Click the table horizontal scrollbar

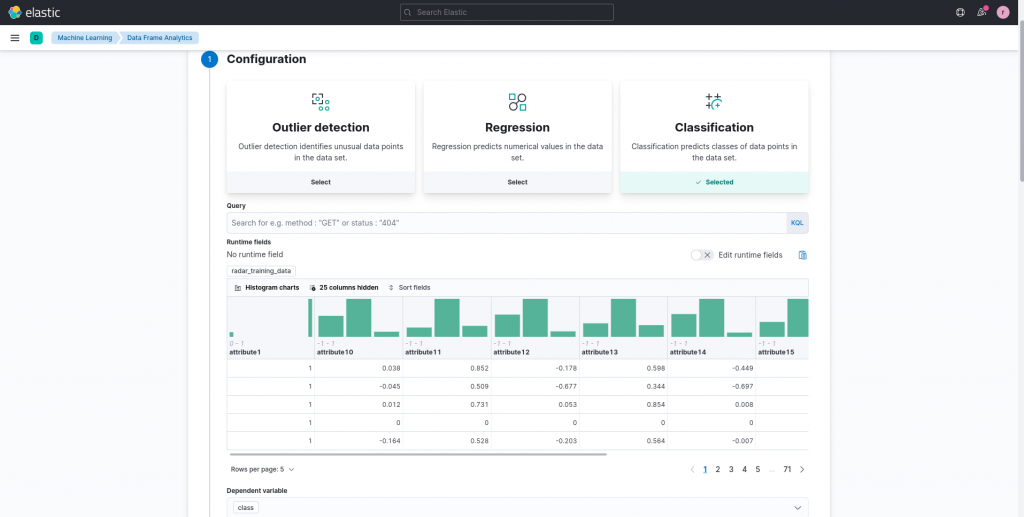(418, 454)
